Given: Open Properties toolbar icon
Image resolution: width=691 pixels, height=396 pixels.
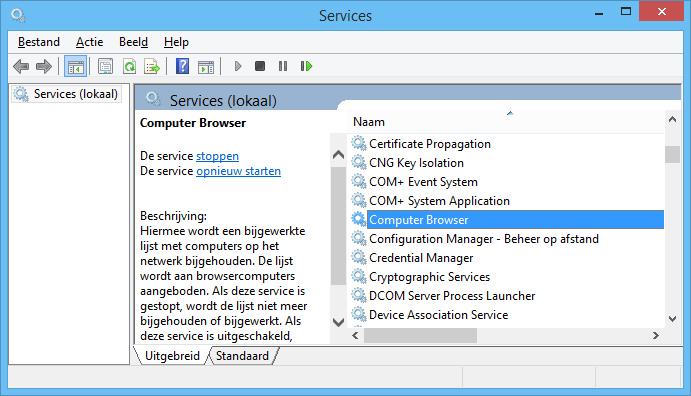Looking at the screenshot, I should click(x=105, y=67).
